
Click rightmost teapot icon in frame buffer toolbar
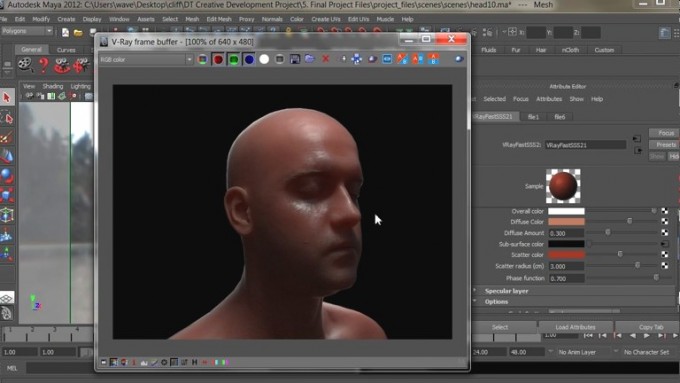[459, 59]
